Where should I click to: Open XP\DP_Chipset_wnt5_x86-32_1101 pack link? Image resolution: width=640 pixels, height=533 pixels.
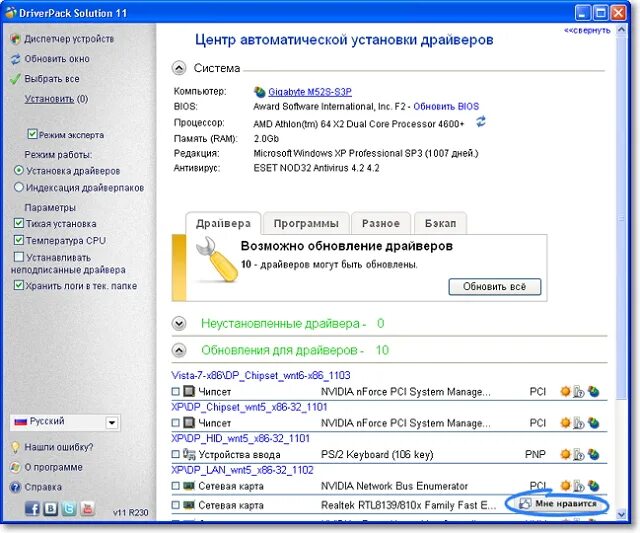point(249,407)
